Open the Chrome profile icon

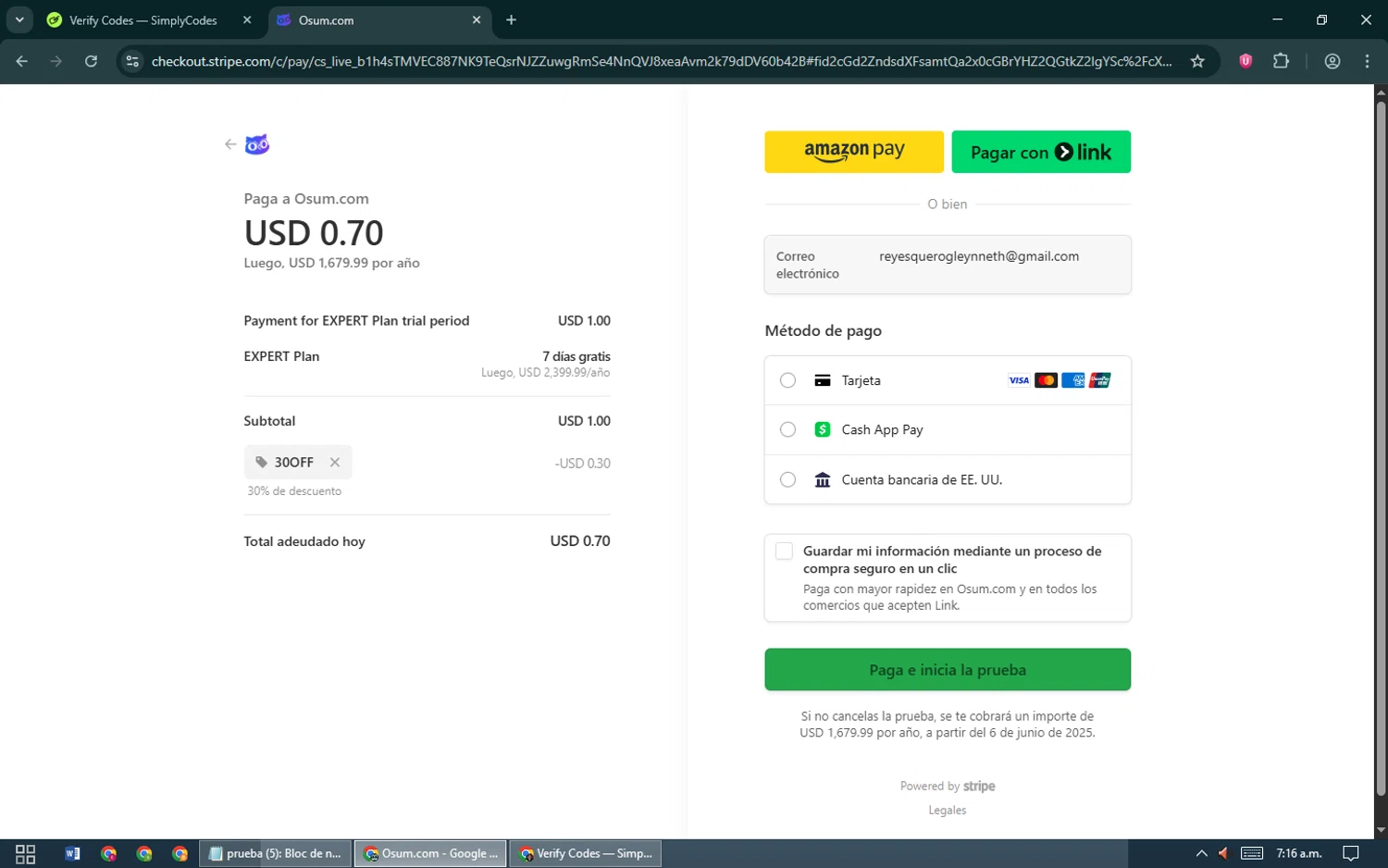[1332, 61]
